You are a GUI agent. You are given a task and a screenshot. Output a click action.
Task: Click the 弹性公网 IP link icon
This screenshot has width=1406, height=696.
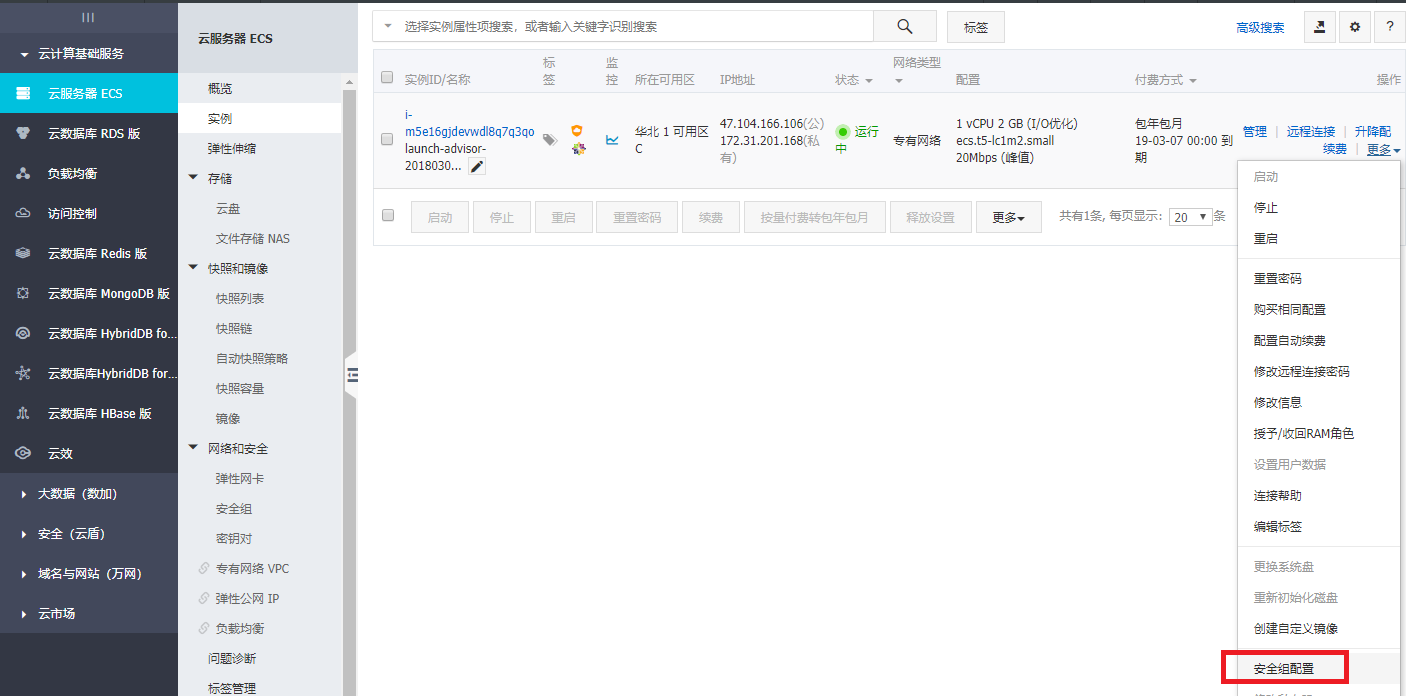[x=204, y=598]
